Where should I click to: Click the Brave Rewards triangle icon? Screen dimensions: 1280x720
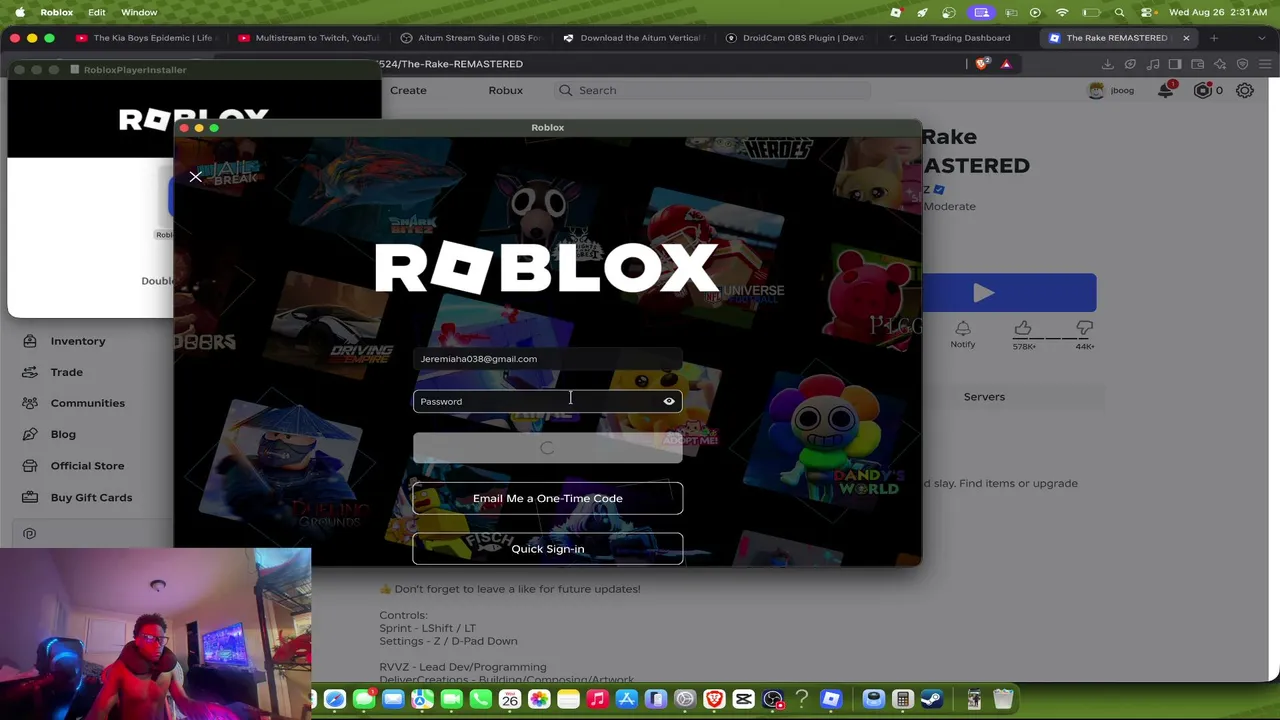tap(1006, 64)
